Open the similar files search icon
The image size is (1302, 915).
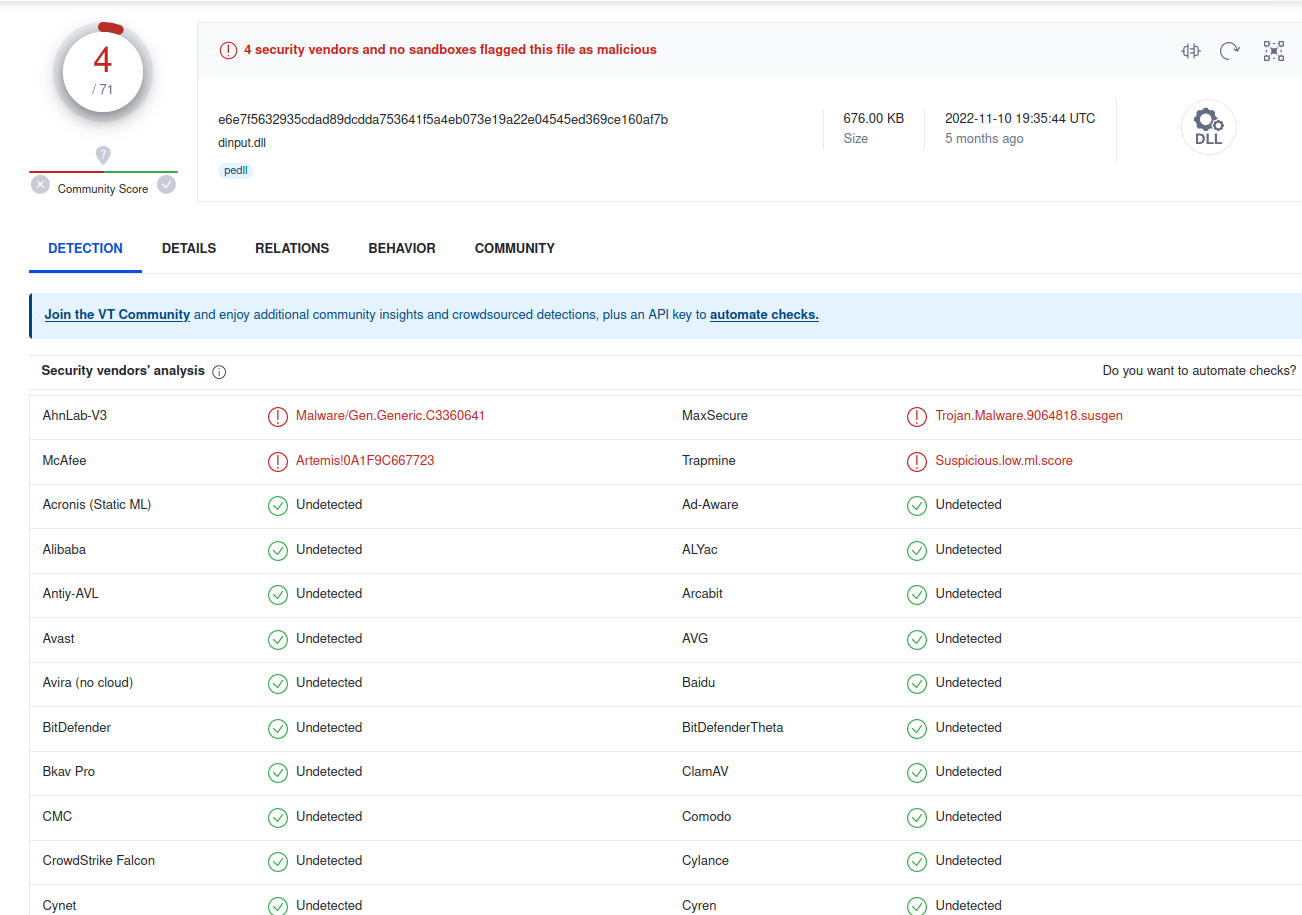[x=1190, y=51]
